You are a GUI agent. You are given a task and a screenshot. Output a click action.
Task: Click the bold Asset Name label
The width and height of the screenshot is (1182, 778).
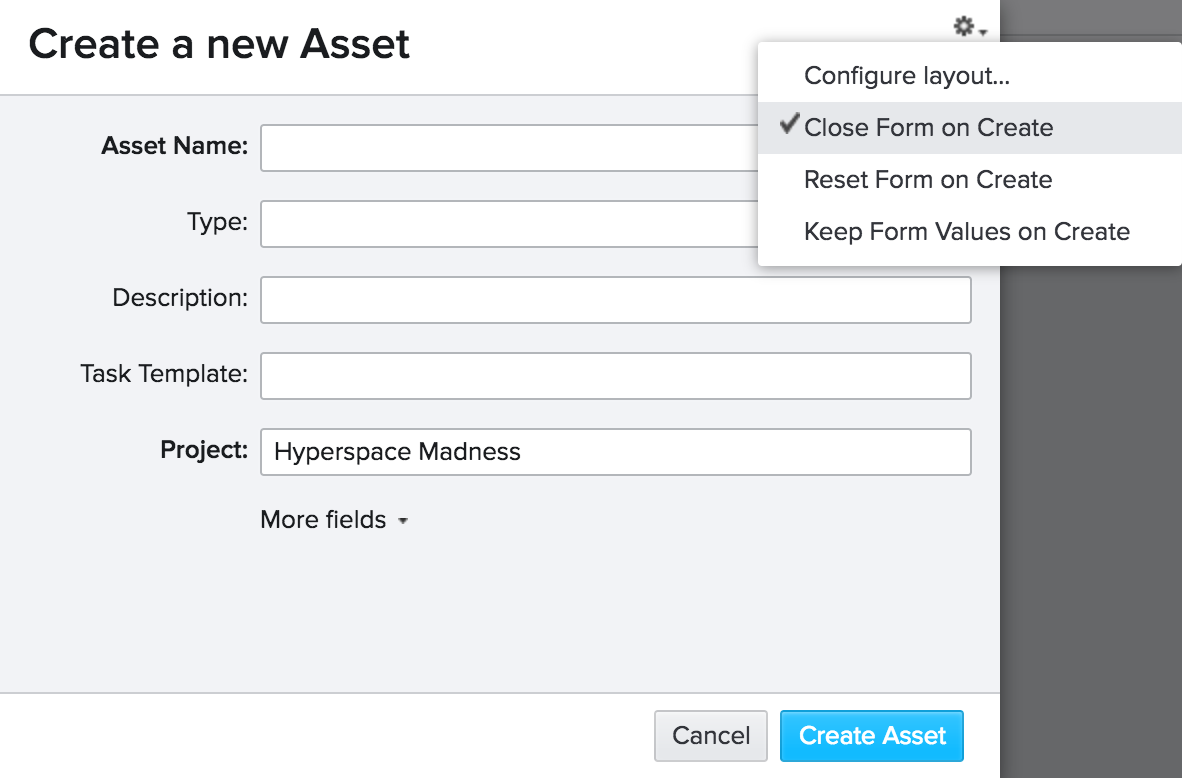(x=174, y=146)
